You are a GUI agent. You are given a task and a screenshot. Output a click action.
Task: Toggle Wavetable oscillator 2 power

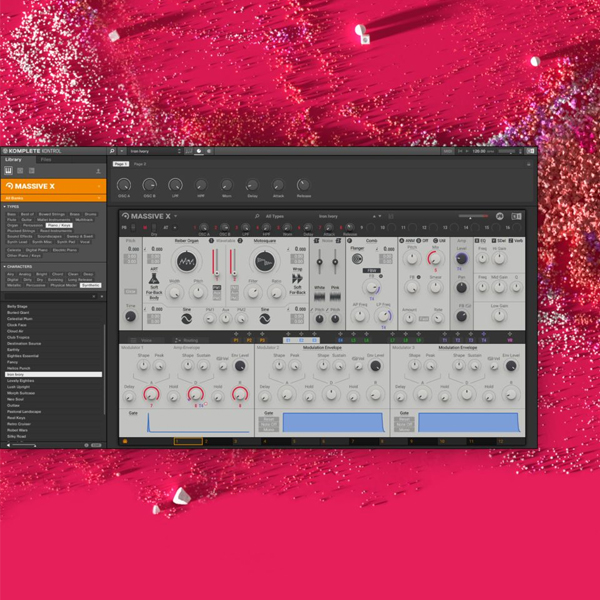pyautogui.click(x=240, y=241)
